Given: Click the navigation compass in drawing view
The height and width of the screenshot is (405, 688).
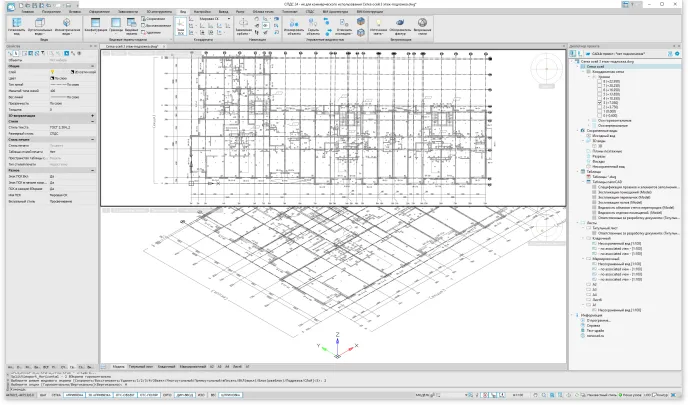Looking at the screenshot, I should point(543,68).
